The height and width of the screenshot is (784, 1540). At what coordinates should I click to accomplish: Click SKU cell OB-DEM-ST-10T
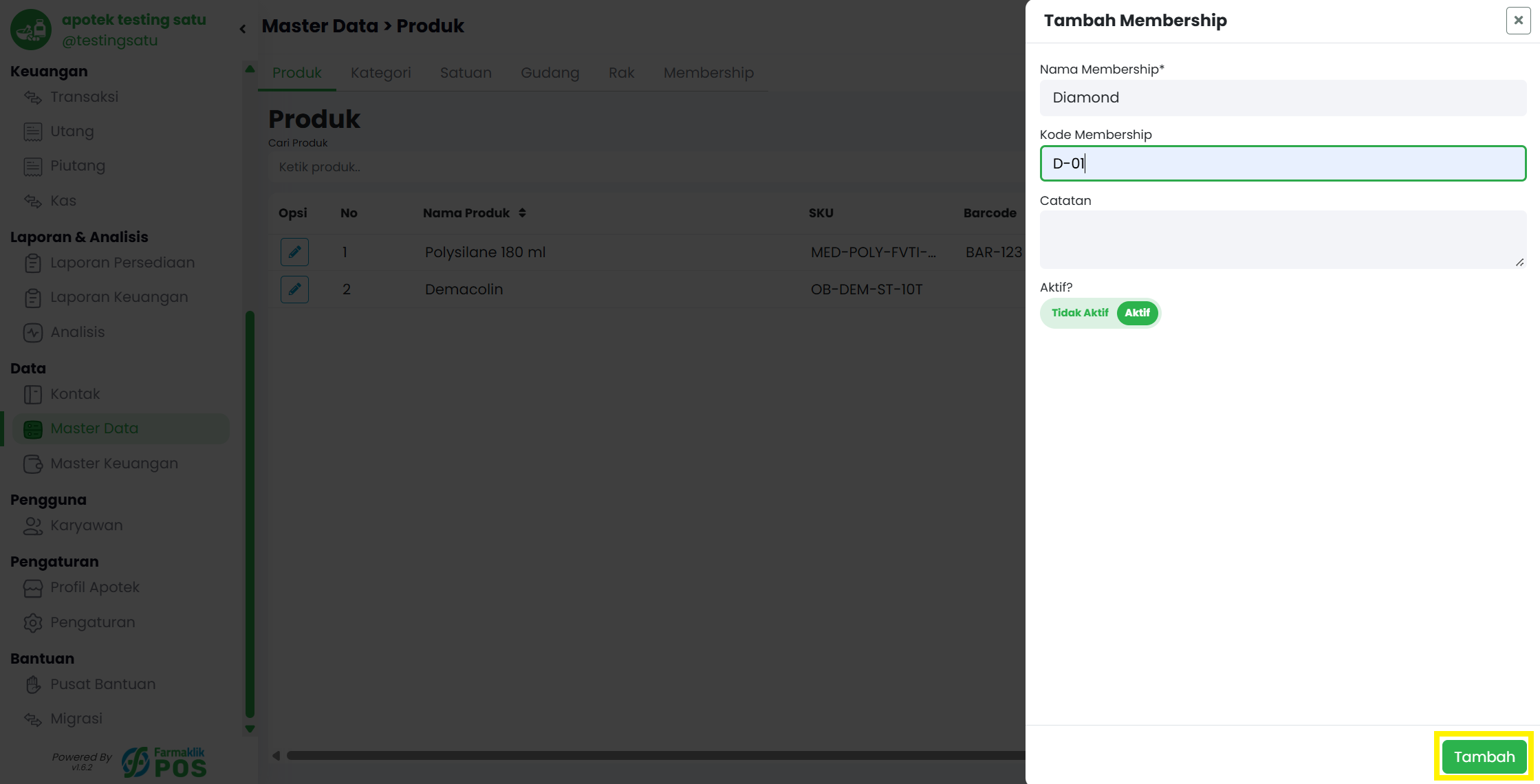866,290
